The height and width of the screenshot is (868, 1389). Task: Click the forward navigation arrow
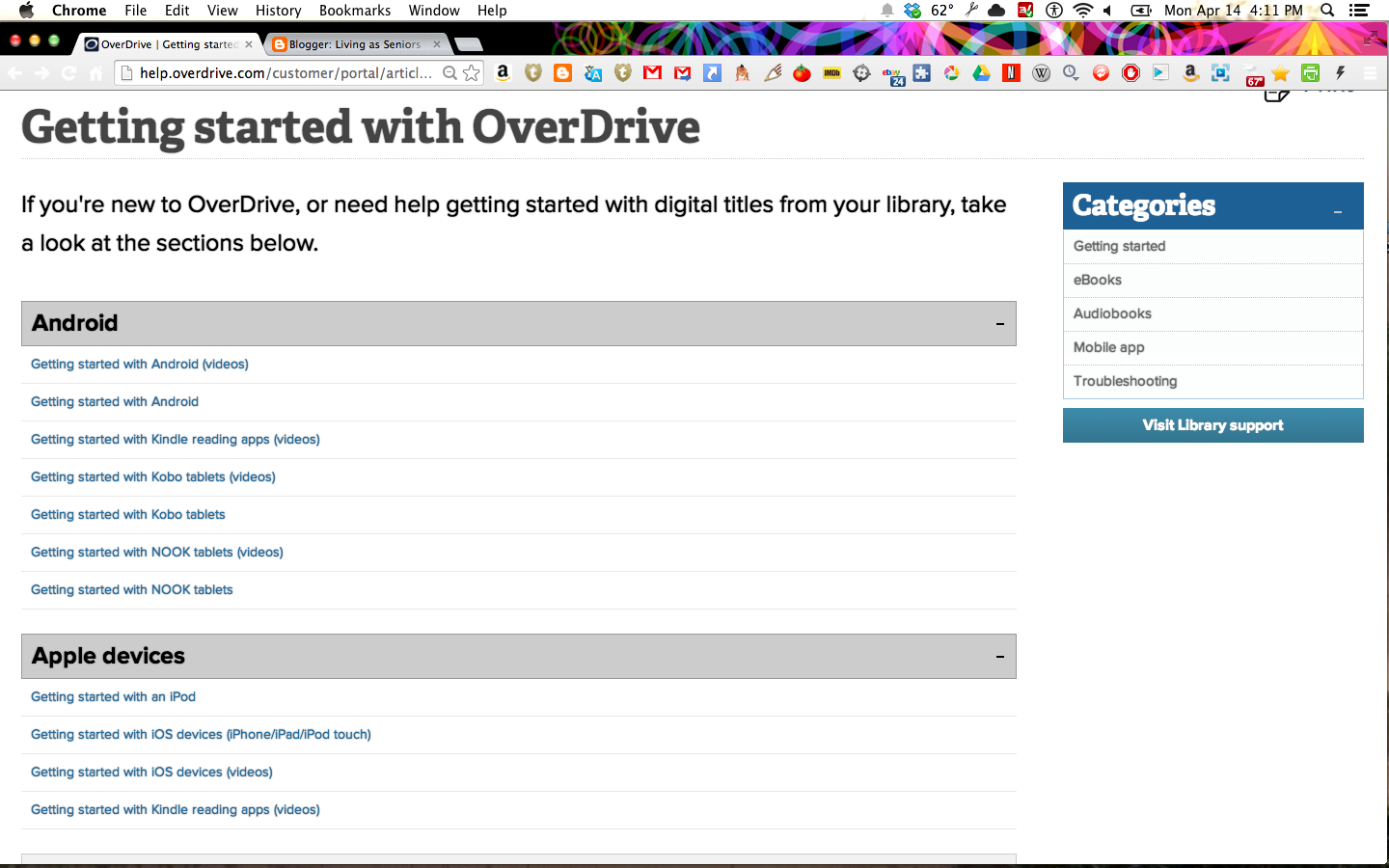[x=41, y=73]
